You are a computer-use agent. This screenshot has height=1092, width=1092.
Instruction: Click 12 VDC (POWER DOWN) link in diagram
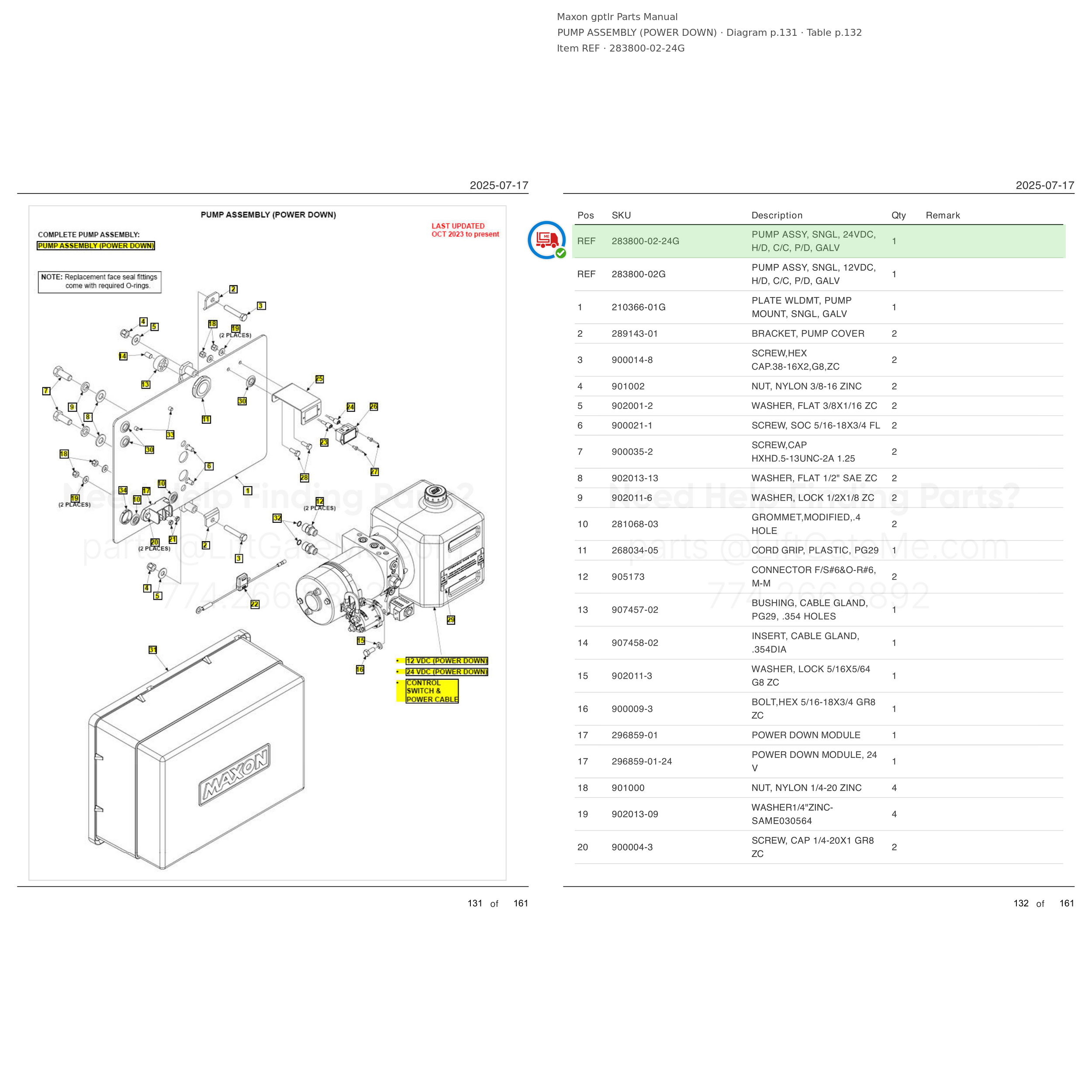[446, 661]
